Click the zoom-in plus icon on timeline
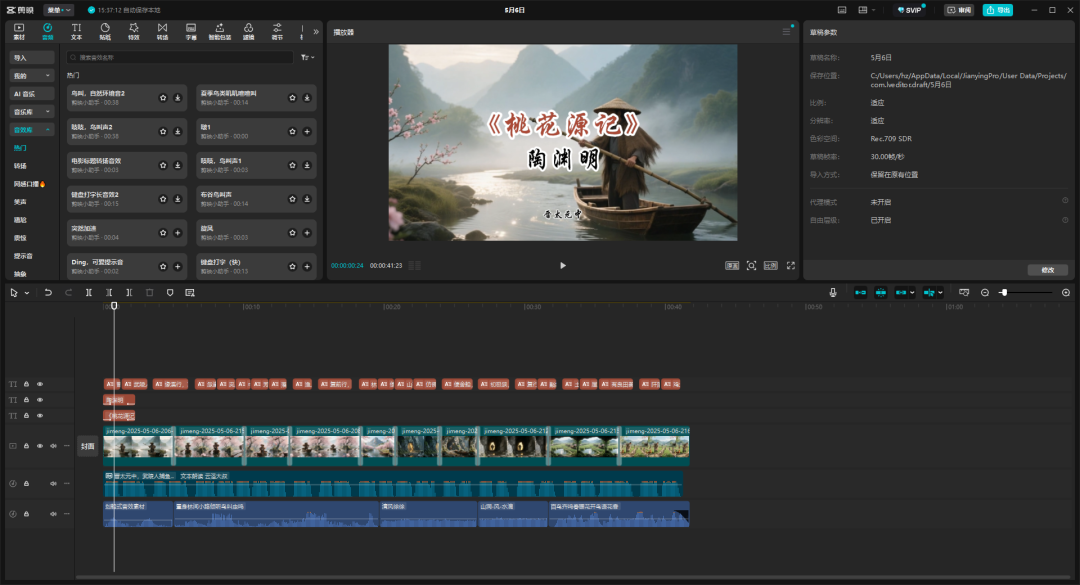The height and width of the screenshot is (585, 1080). (1066, 292)
